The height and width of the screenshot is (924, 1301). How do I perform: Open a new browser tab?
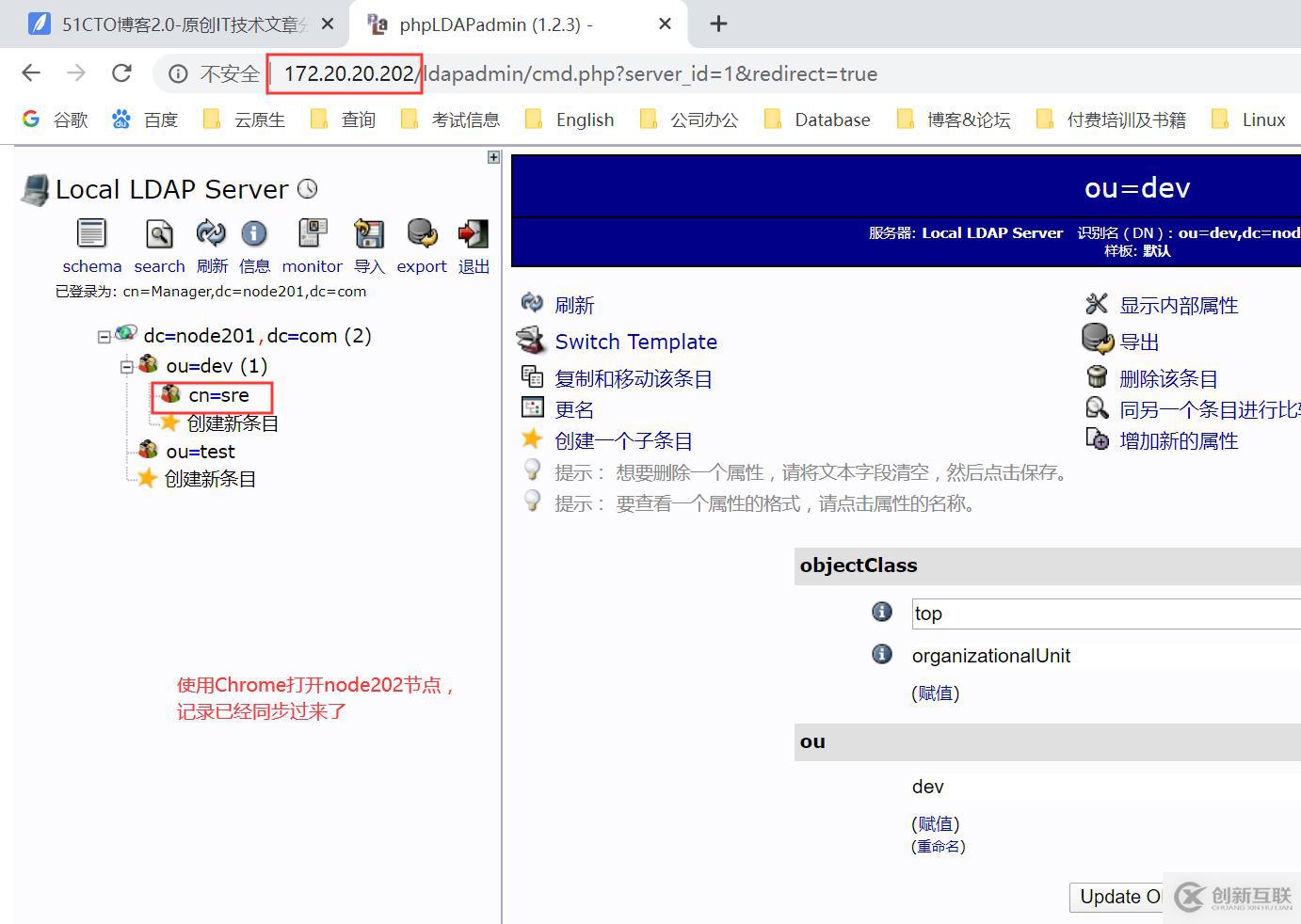(718, 24)
